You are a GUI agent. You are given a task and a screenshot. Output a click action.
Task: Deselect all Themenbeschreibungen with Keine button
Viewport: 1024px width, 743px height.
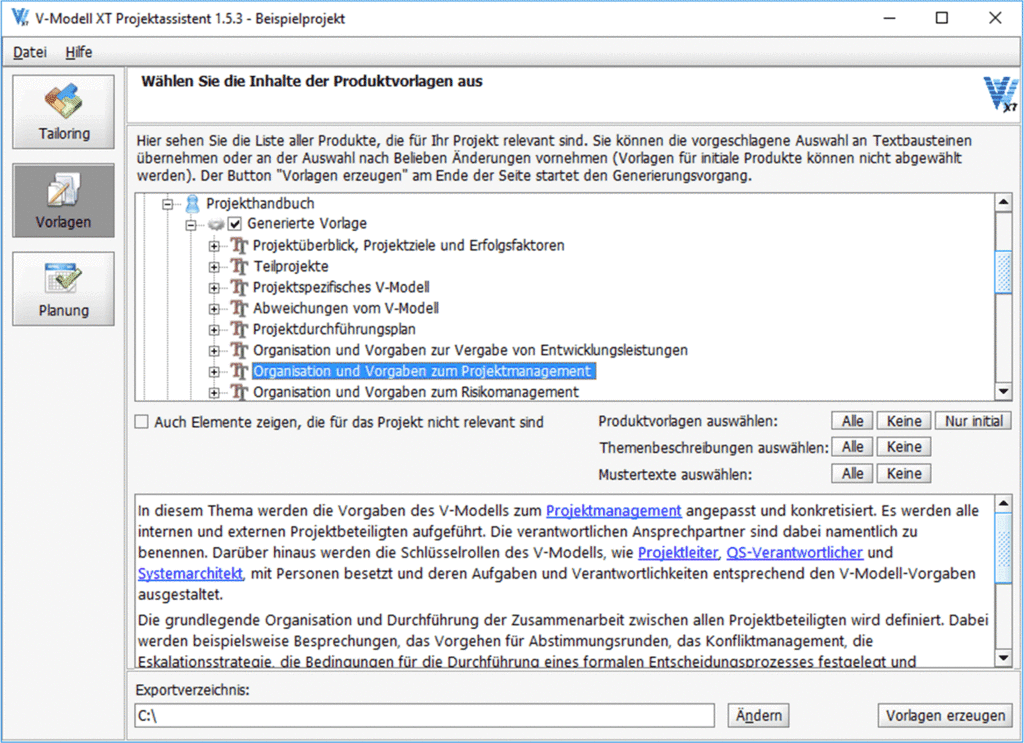(904, 447)
